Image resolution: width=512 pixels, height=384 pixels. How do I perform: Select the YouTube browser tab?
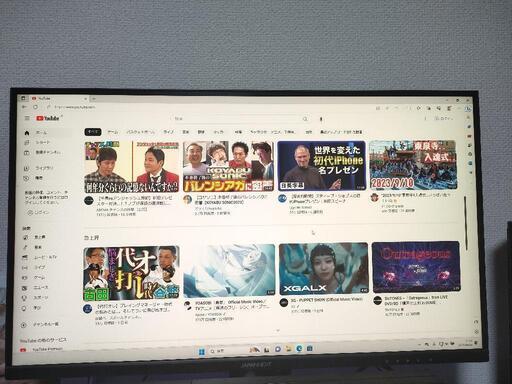[x=58, y=99]
